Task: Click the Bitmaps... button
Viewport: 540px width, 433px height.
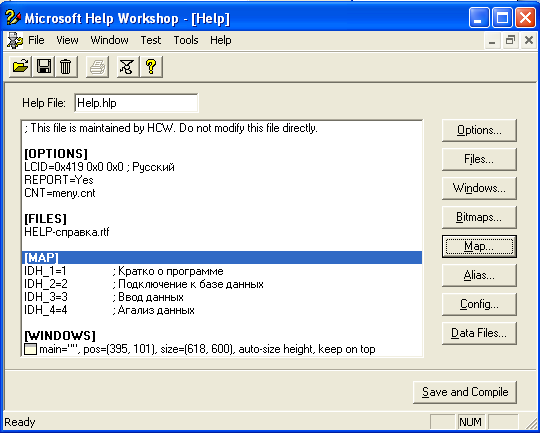Action: [x=479, y=217]
